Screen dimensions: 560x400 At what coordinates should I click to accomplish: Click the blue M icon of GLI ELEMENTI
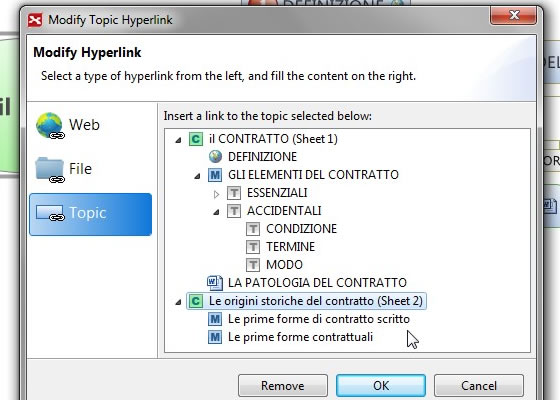pos(215,175)
